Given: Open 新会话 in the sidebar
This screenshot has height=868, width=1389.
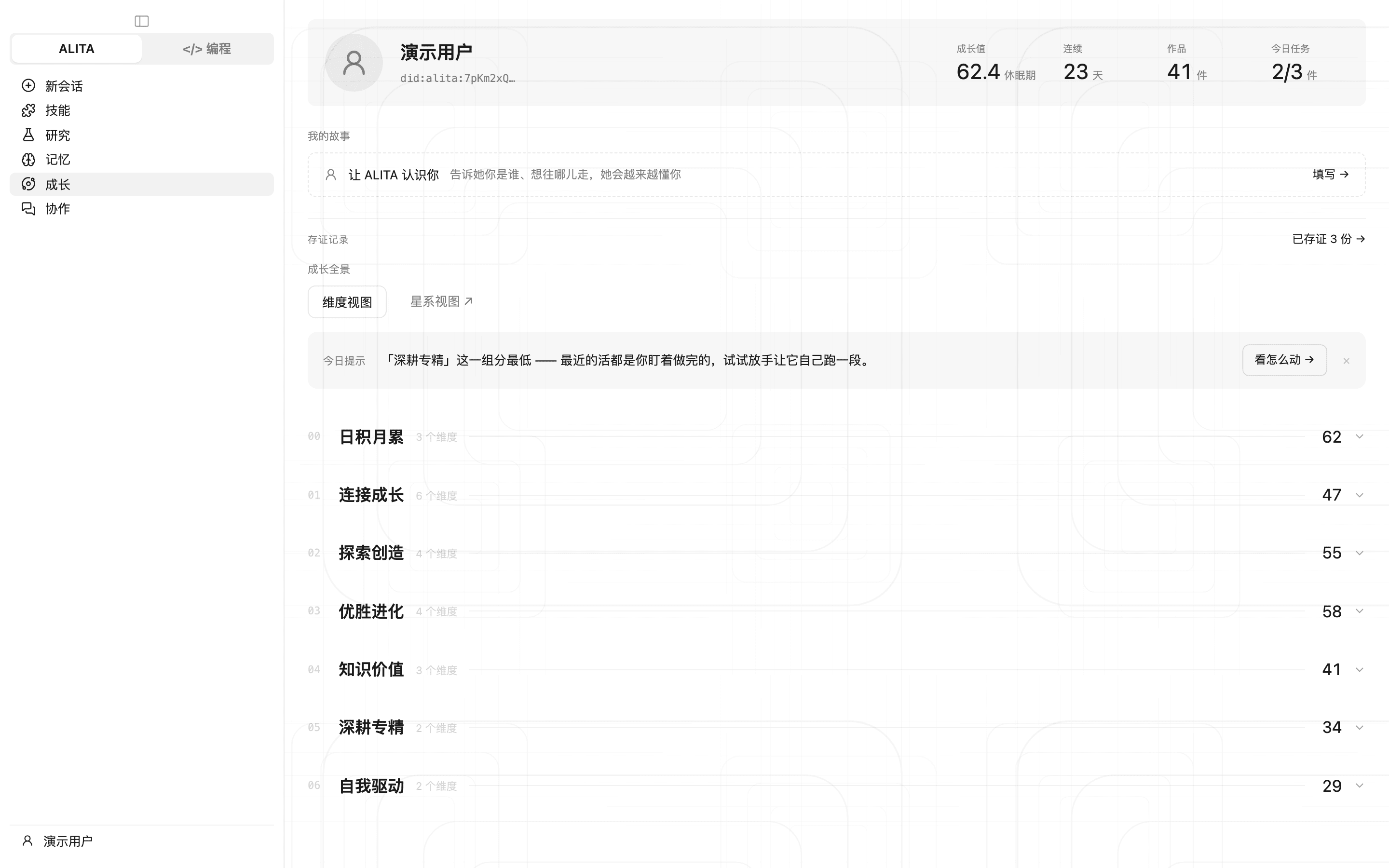Looking at the screenshot, I should tap(142, 85).
